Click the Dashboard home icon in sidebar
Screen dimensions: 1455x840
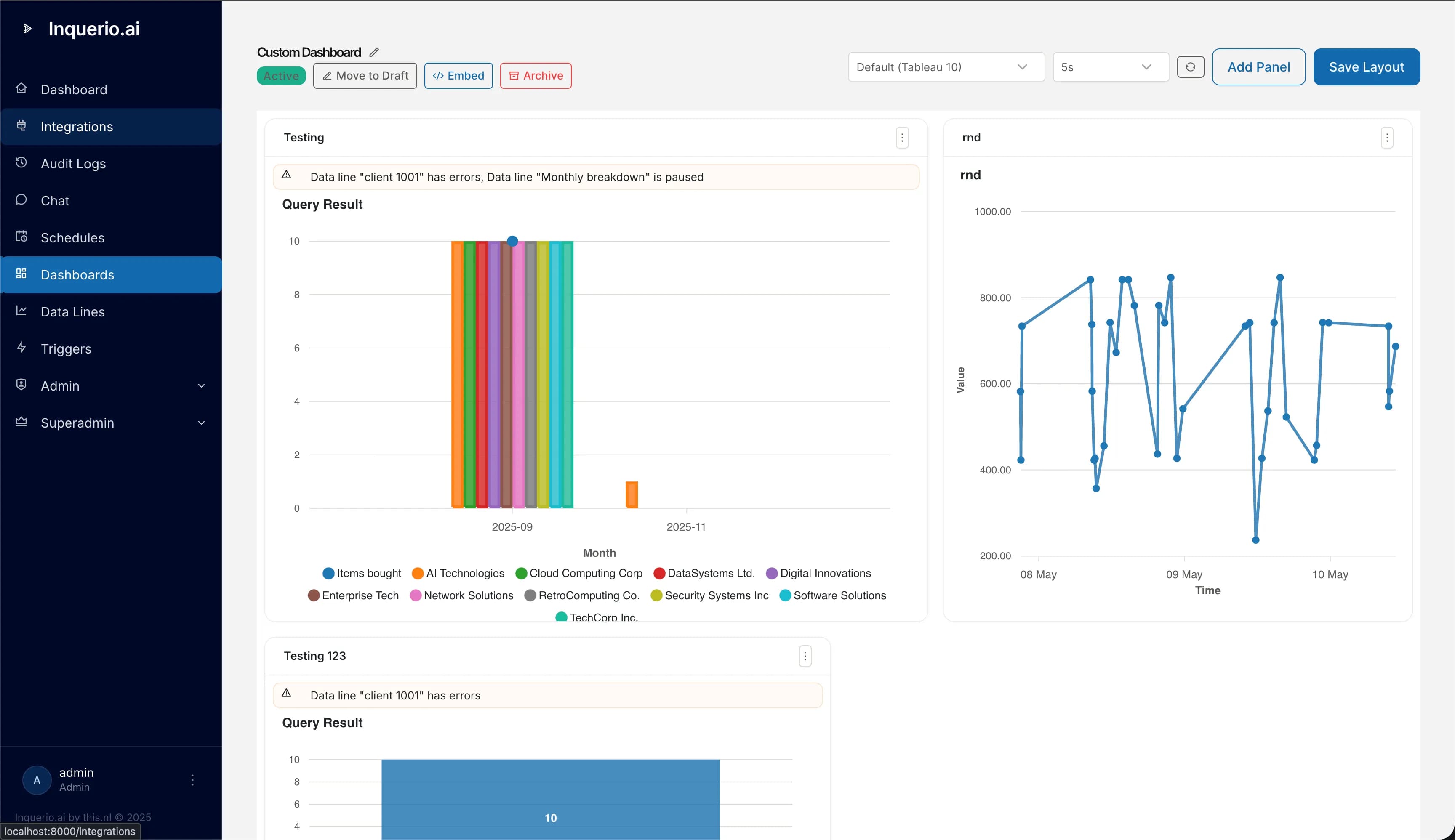[21, 88]
